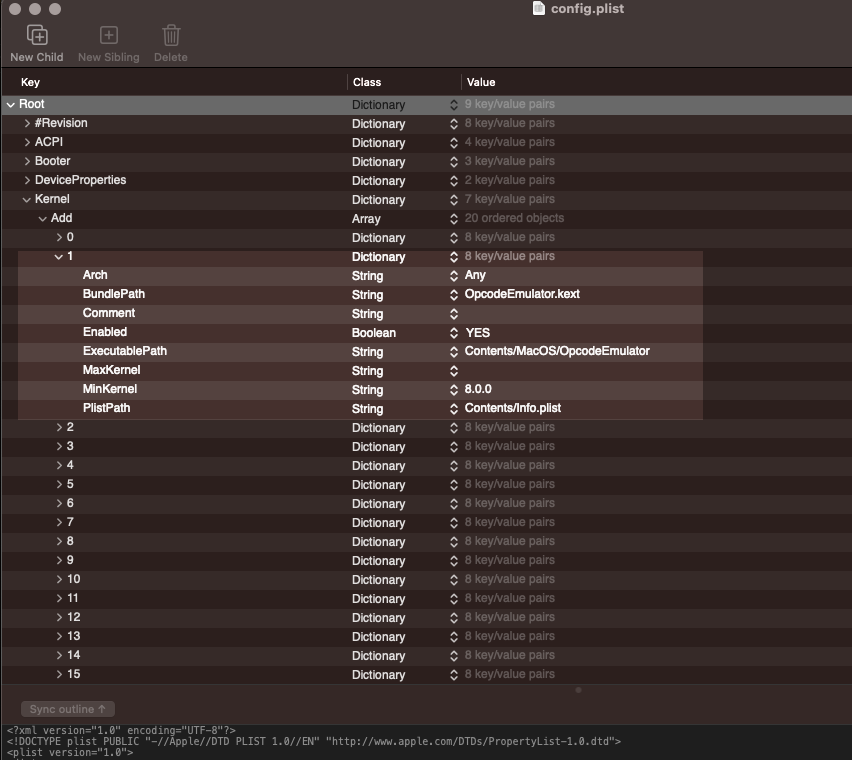852x760 pixels.
Task: Click the Delete trash icon
Action: pyautogui.click(x=171, y=36)
